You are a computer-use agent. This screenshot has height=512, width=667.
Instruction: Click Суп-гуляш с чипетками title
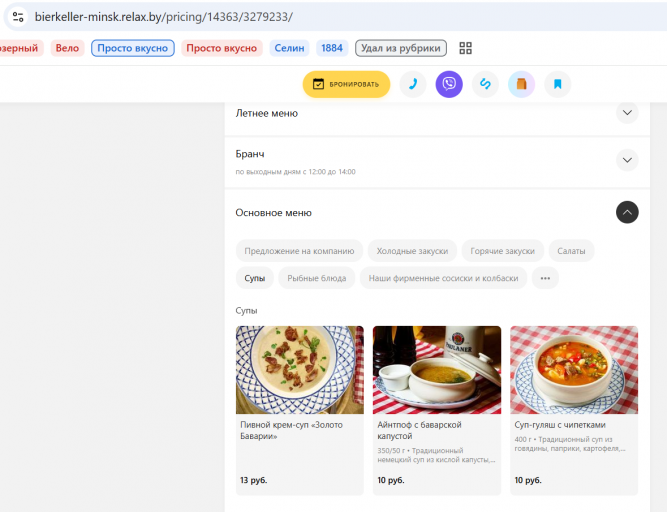coord(560,425)
